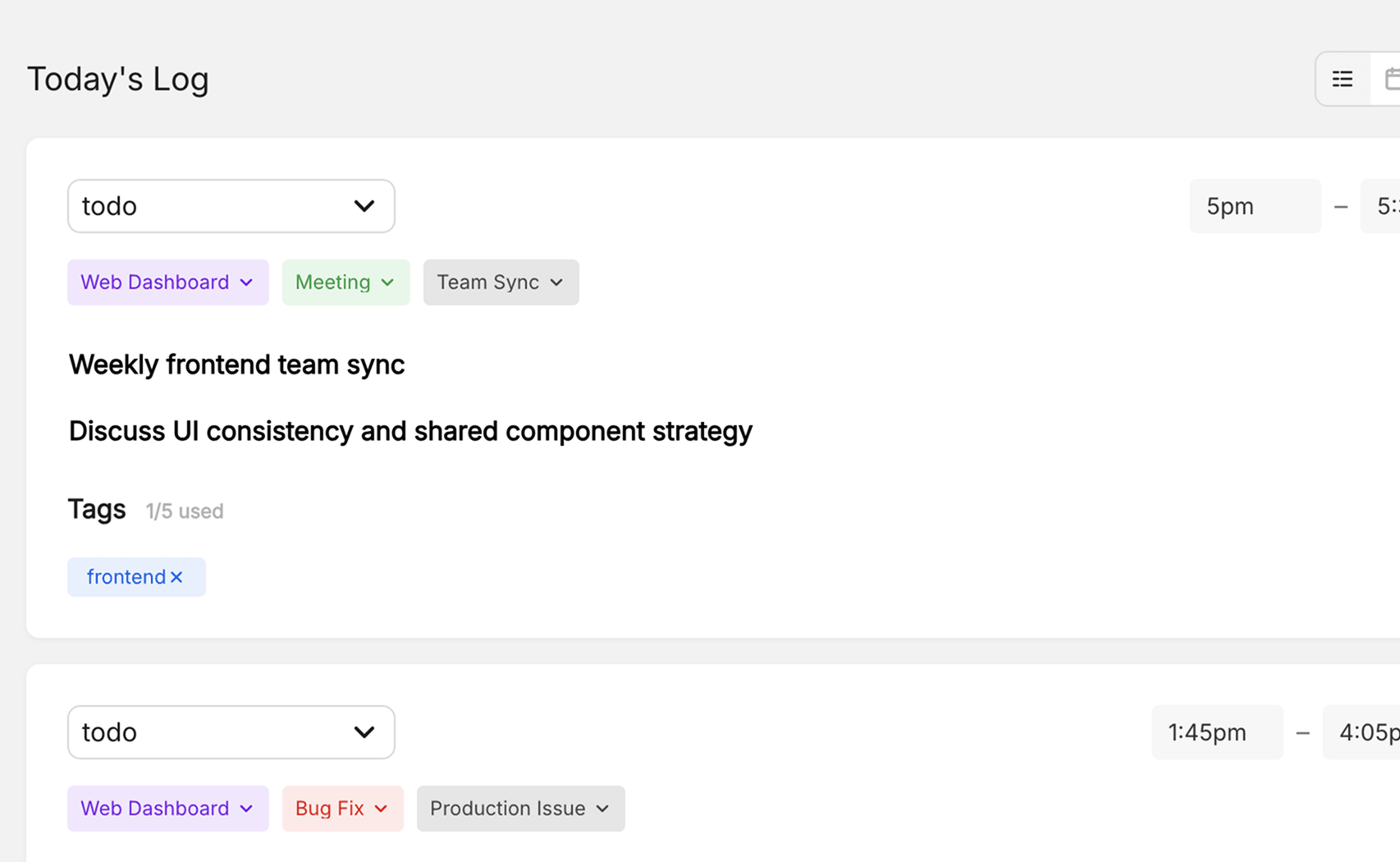Edit the 4:05pm end time
The width and height of the screenshot is (1400, 862).
1366,732
